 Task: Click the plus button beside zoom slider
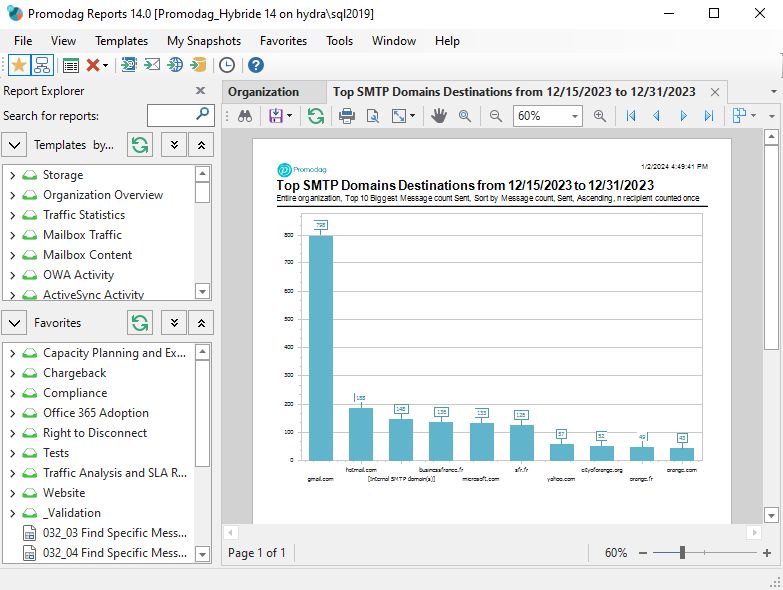(x=767, y=553)
